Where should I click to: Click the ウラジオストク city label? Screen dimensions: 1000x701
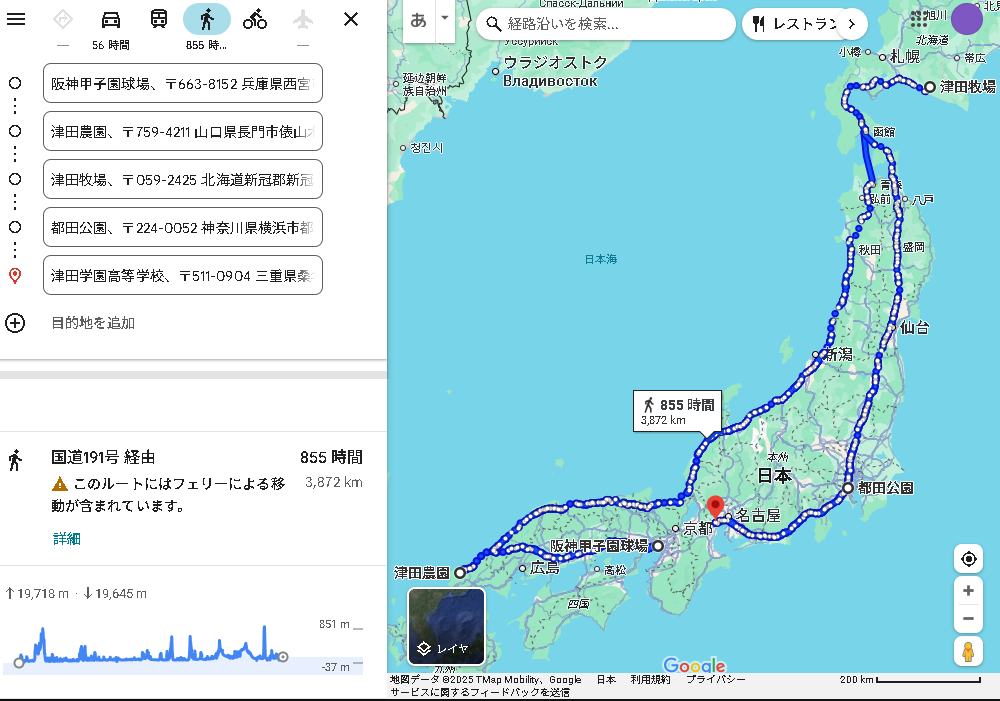coord(555,63)
